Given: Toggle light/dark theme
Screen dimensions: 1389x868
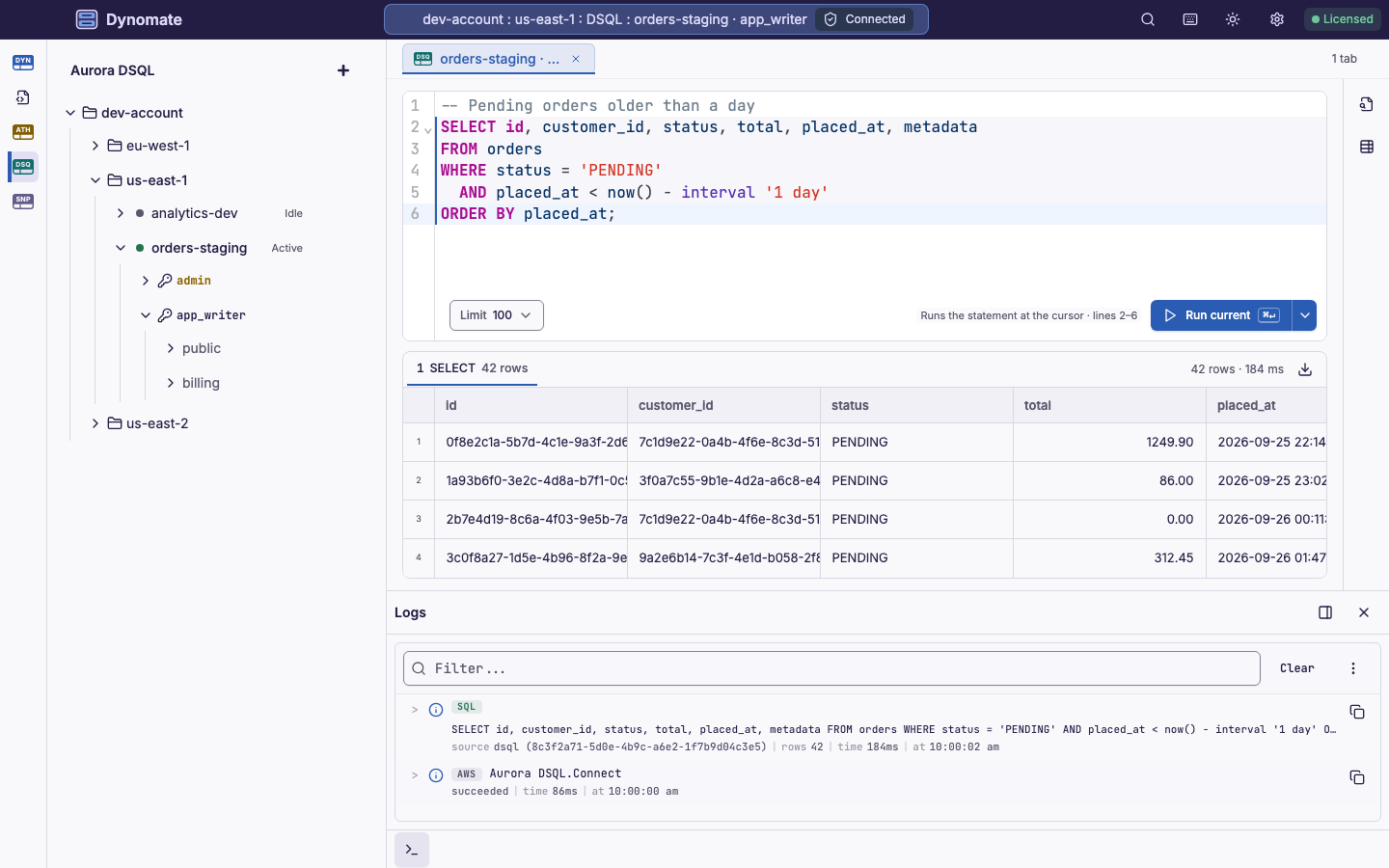Looking at the screenshot, I should (x=1233, y=19).
